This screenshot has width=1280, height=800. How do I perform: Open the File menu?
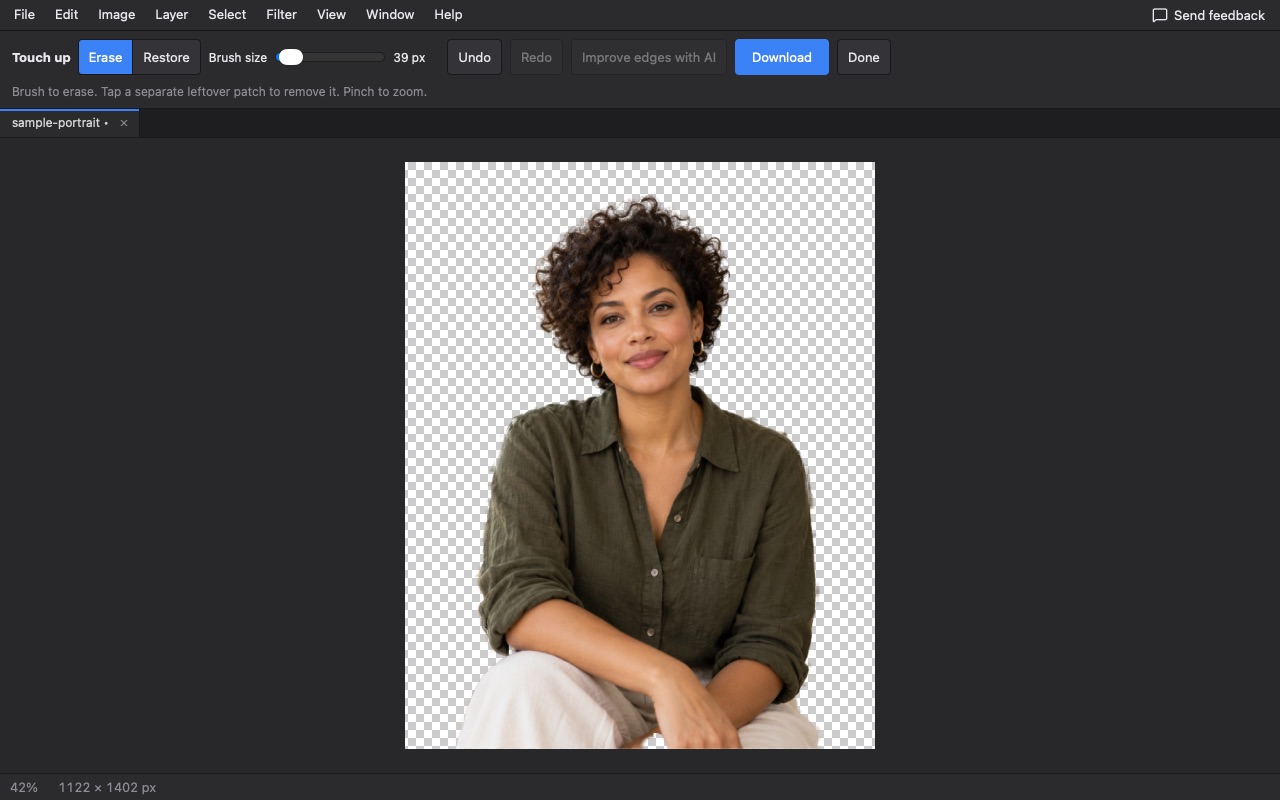point(24,14)
